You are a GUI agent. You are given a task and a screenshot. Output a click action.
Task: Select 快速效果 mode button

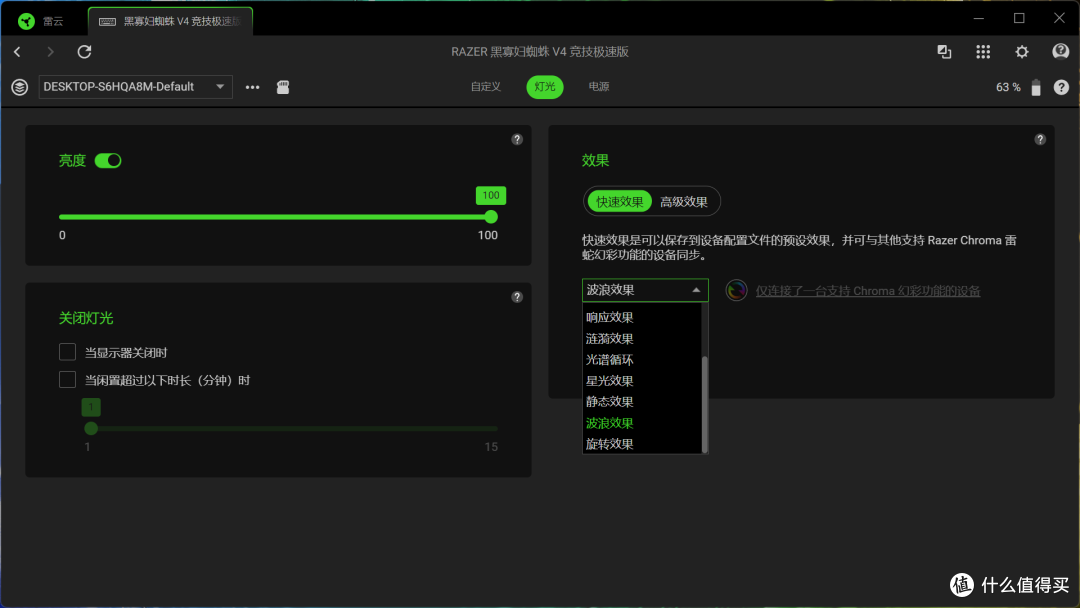click(x=619, y=202)
